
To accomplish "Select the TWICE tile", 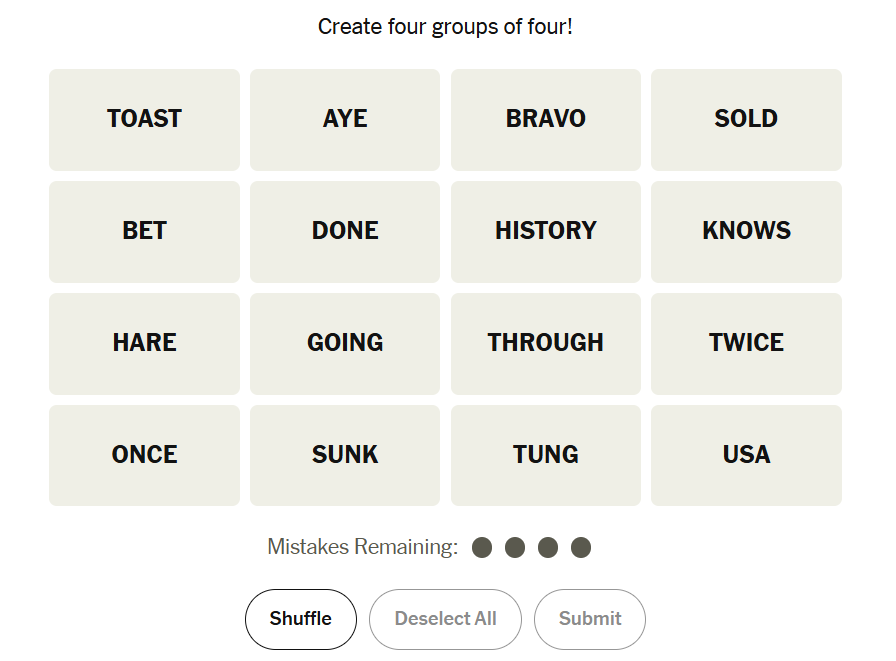I will [746, 344].
